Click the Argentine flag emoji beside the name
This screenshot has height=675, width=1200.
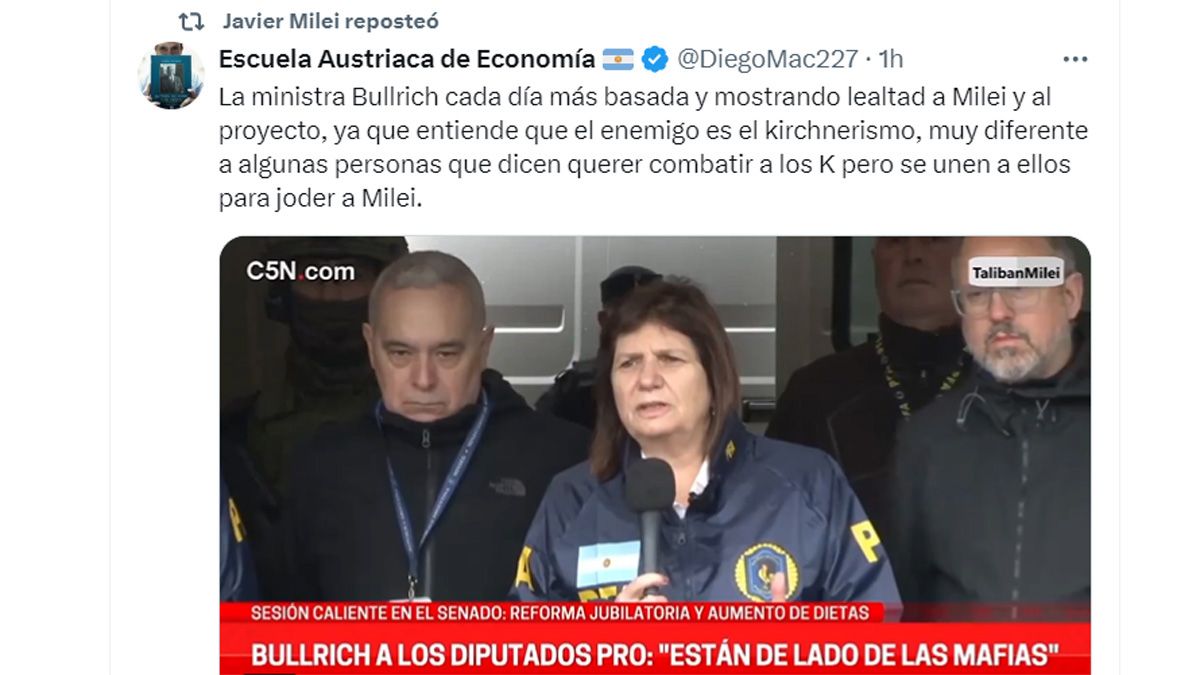pos(618,60)
